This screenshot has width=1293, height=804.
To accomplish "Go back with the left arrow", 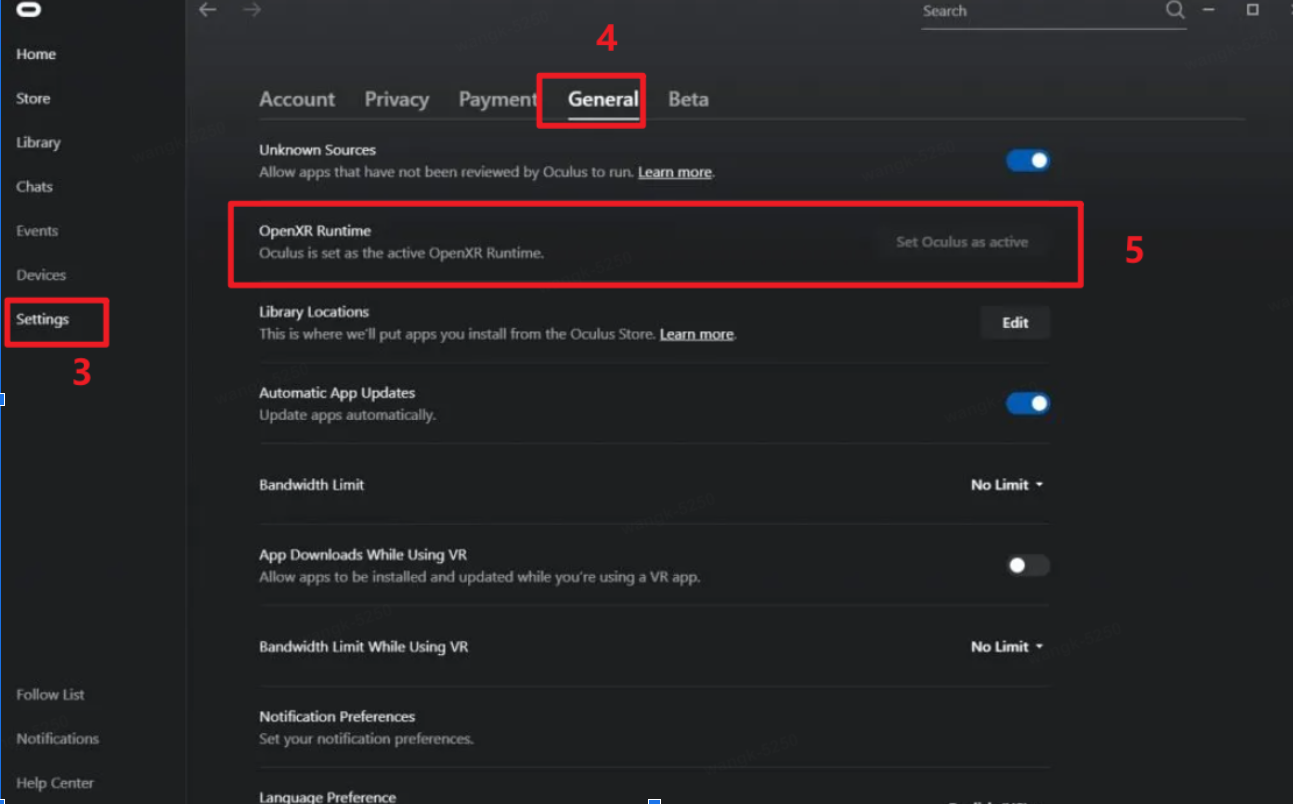I will 208,10.
